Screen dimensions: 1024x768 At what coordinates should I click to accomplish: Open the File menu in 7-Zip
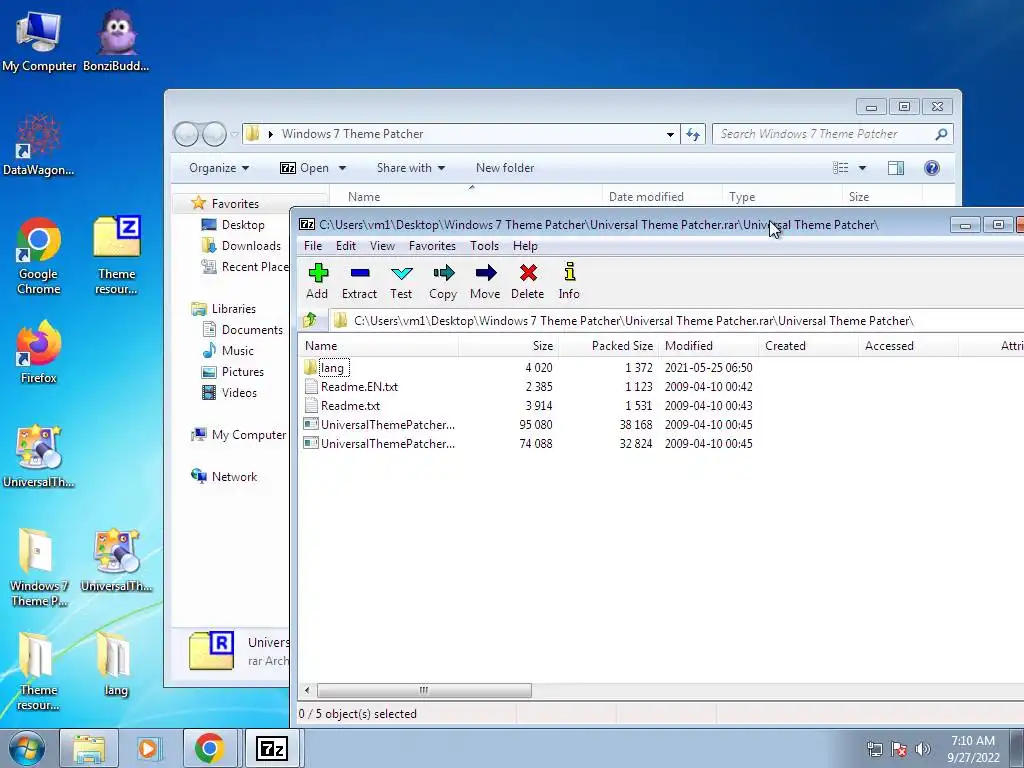313,246
